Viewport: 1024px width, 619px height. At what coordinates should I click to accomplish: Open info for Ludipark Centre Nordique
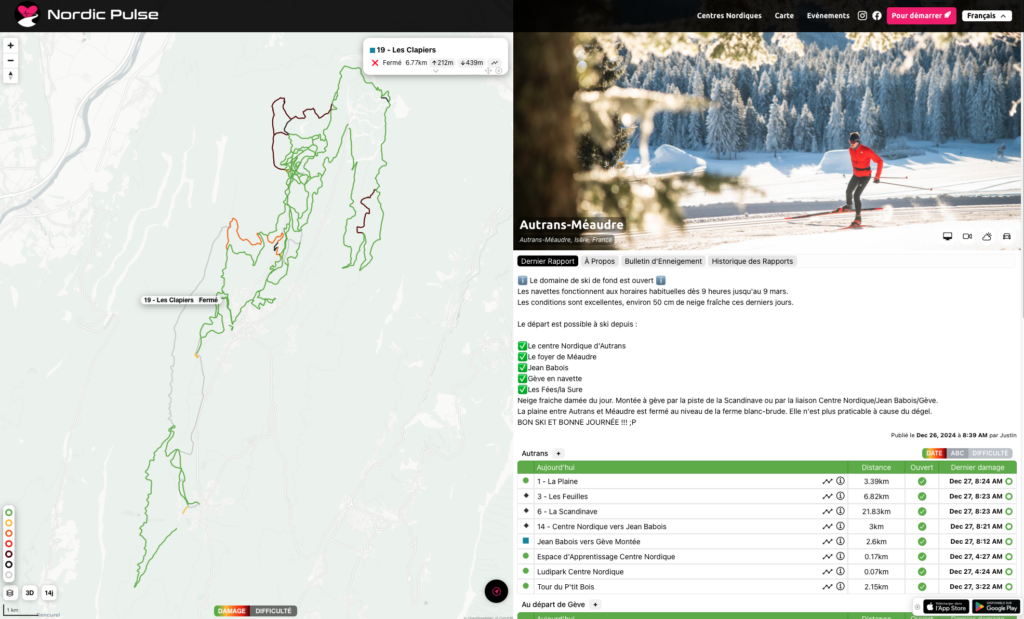(x=840, y=571)
